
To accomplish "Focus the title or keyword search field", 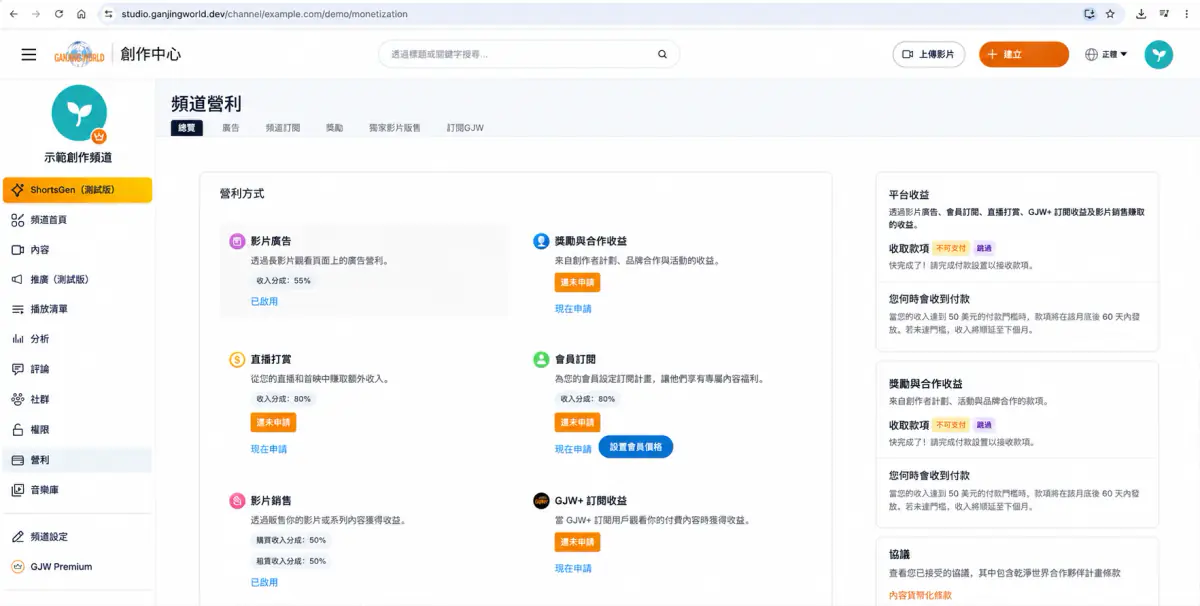I will (x=528, y=54).
